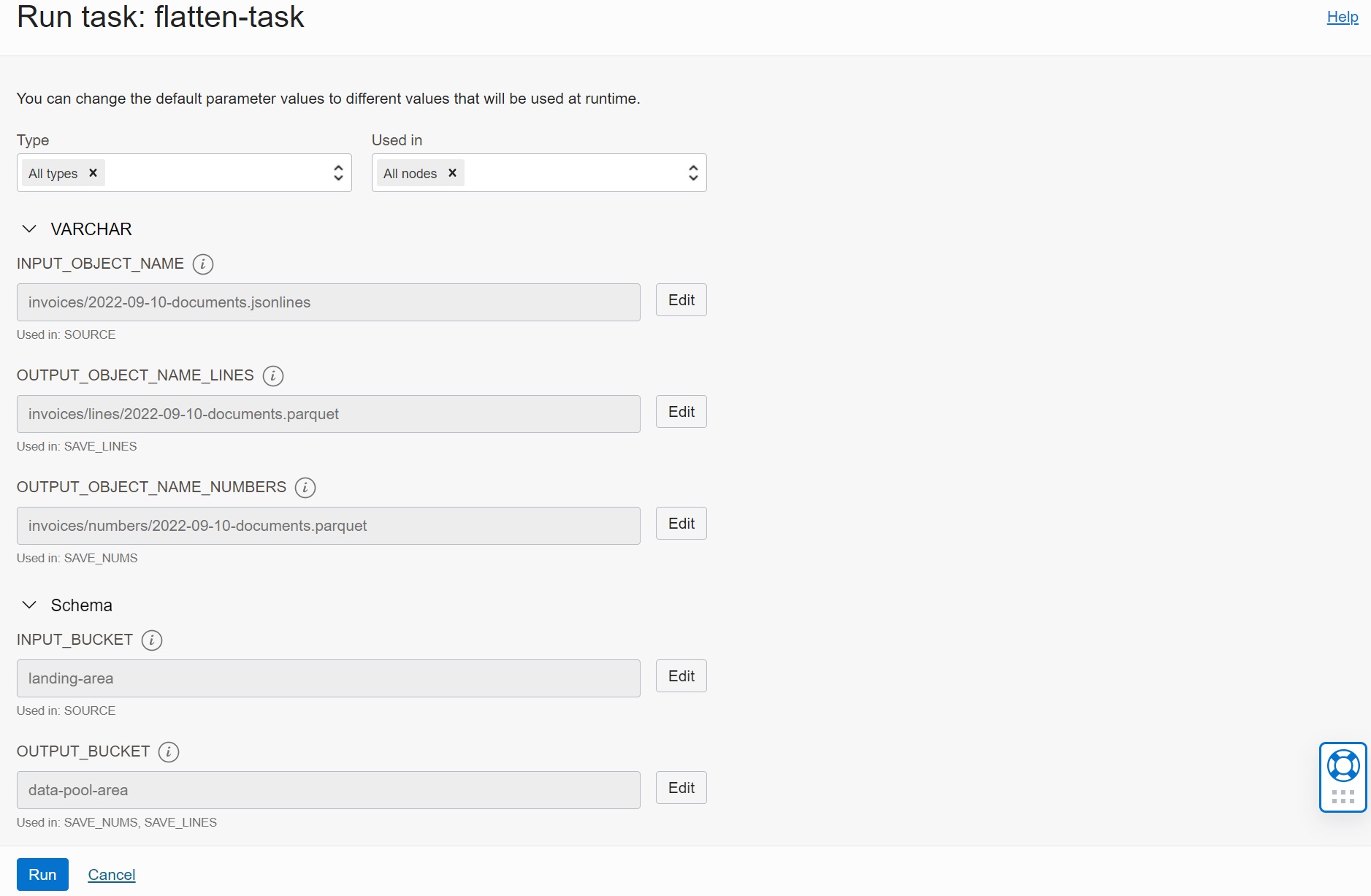Click 'Used in: SAVE_NUMS, SAVE_LINES' text

pyautogui.click(x=117, y=822)
